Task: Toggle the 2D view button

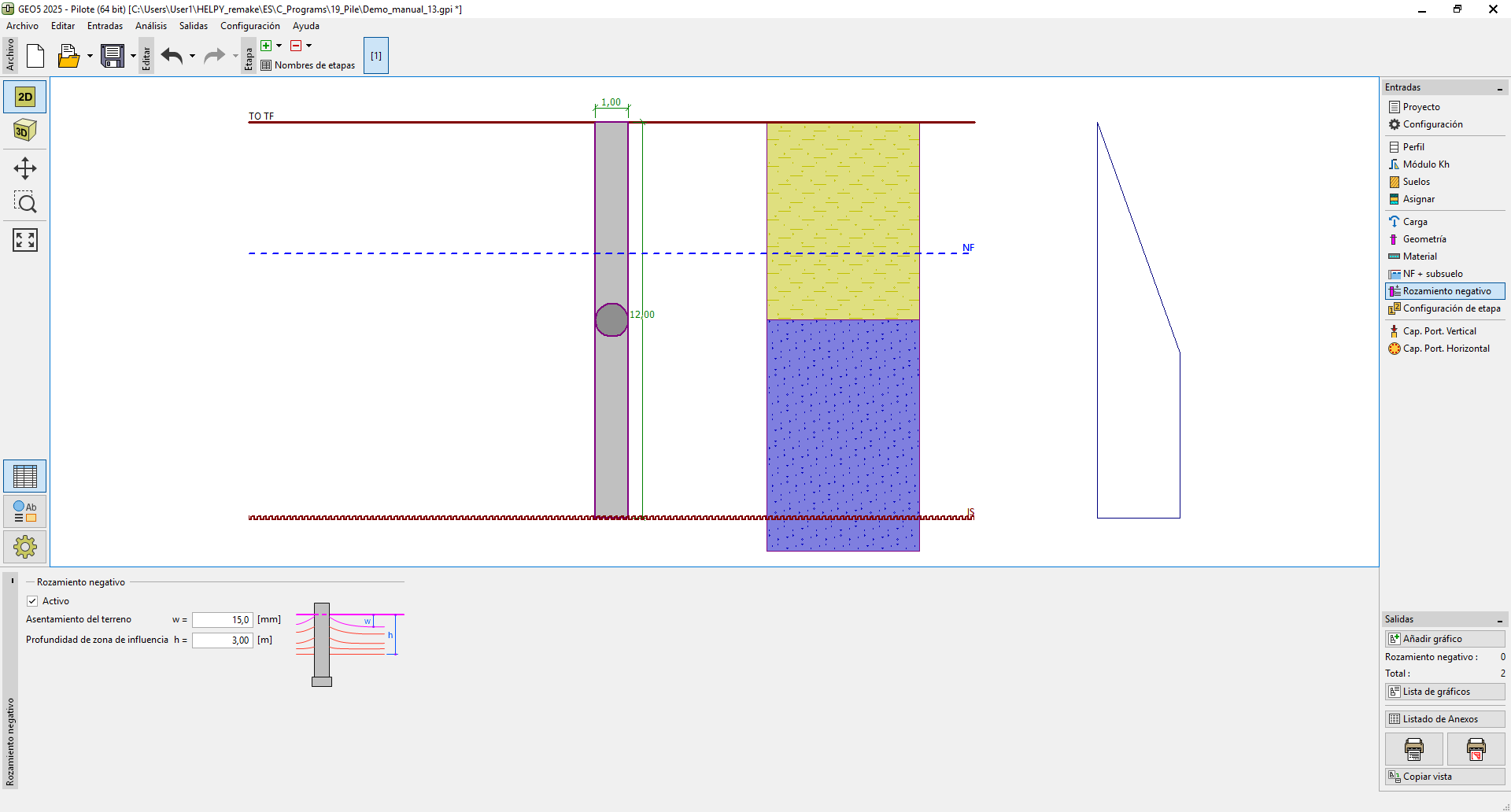Action: click(x=25, y=97)
